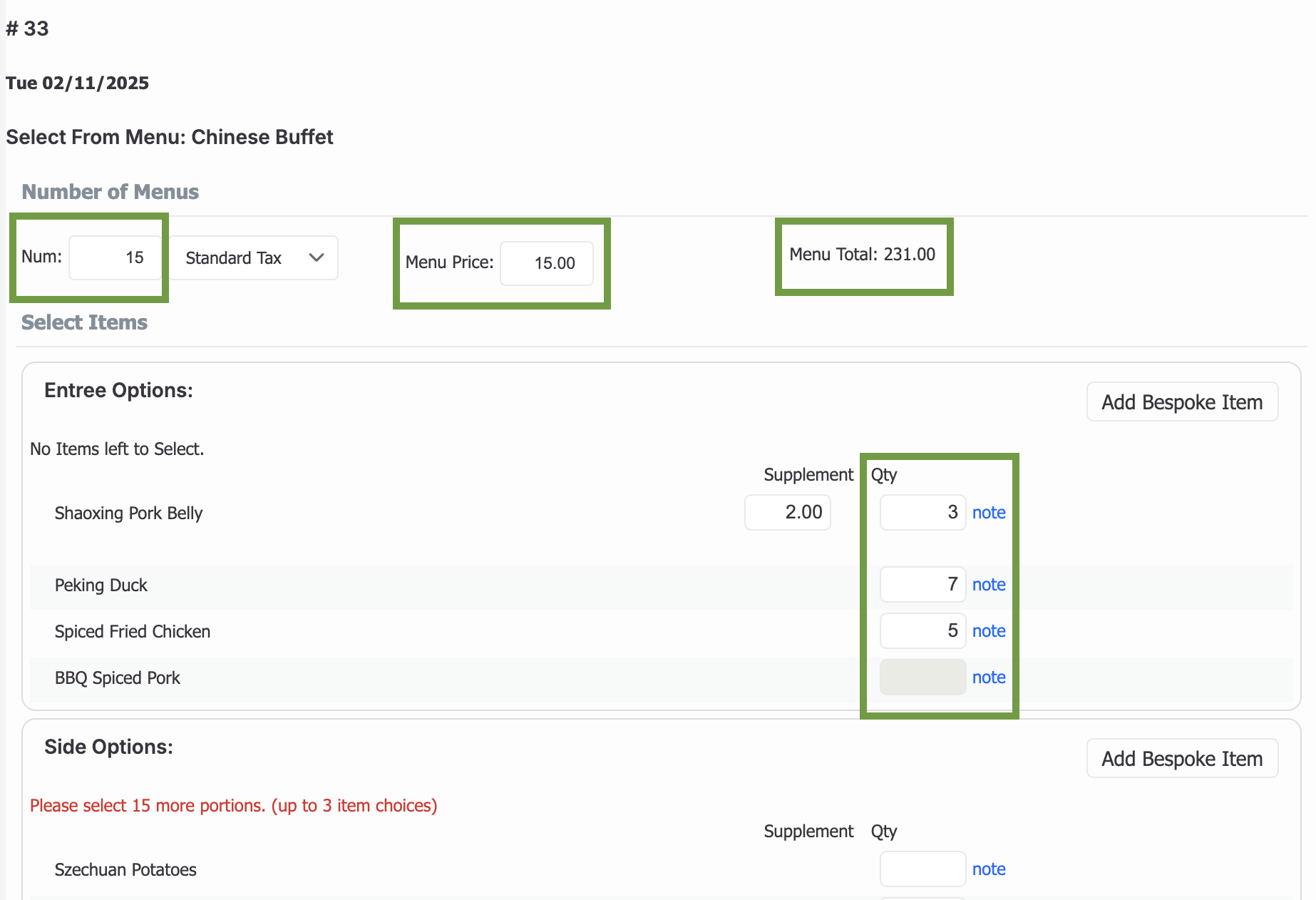This screenshot has width=1316, height=900.
Task: Click Add Bespoke Item in Side Options
Action: point(1181,759)
